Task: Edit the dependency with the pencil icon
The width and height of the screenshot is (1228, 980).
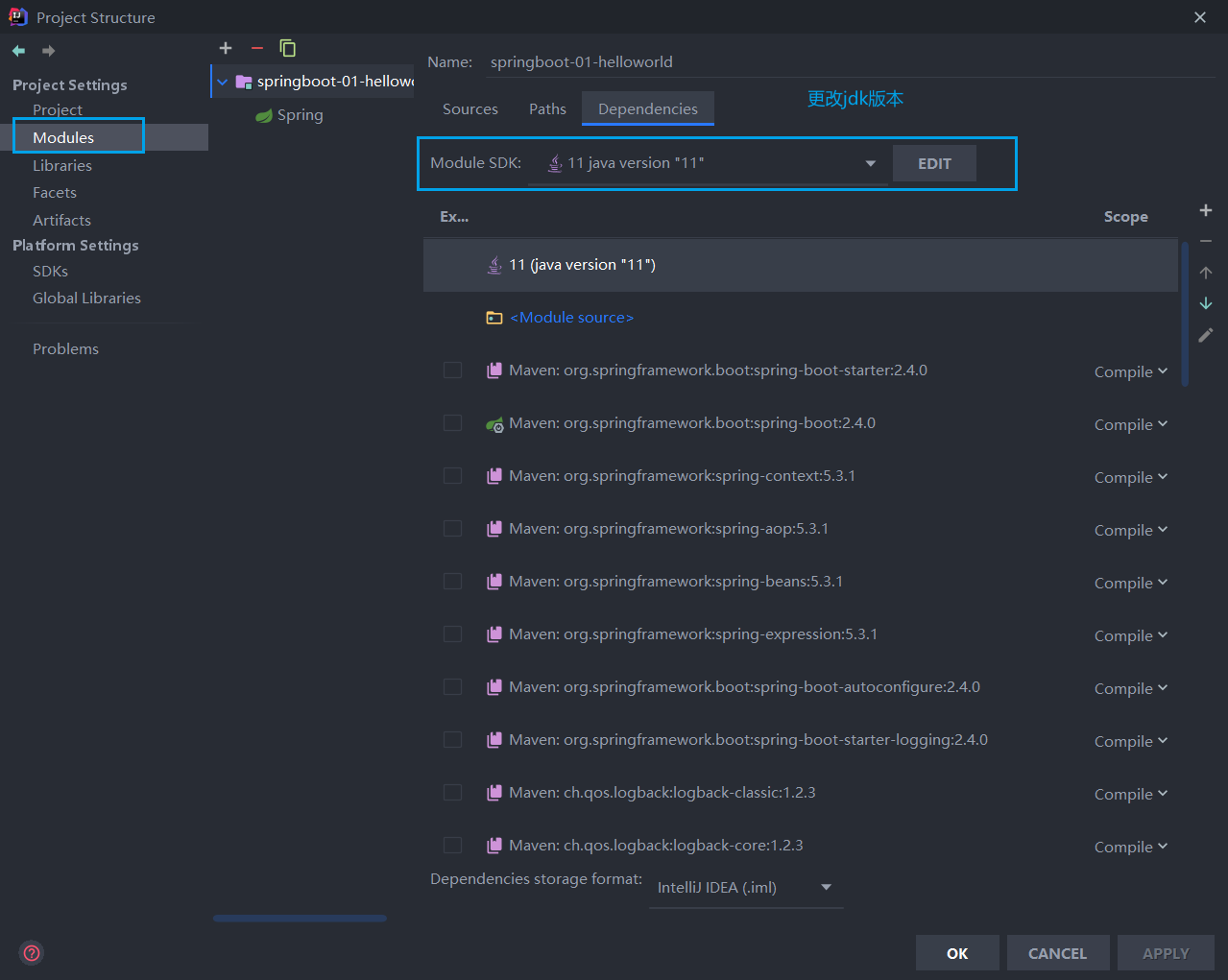Action: click(1206, 335)
